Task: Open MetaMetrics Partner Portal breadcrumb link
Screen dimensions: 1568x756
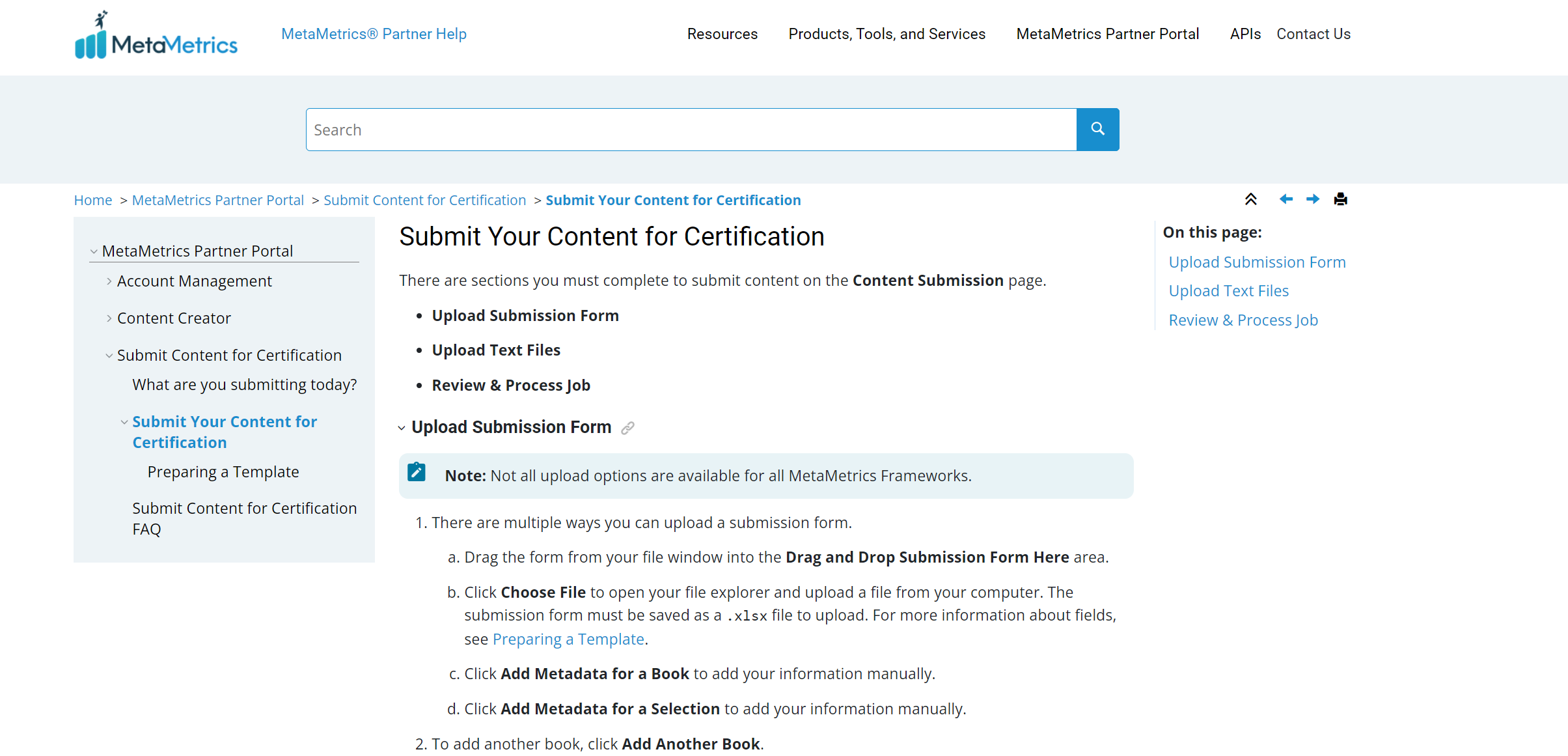Action: [x=218, y=200]
